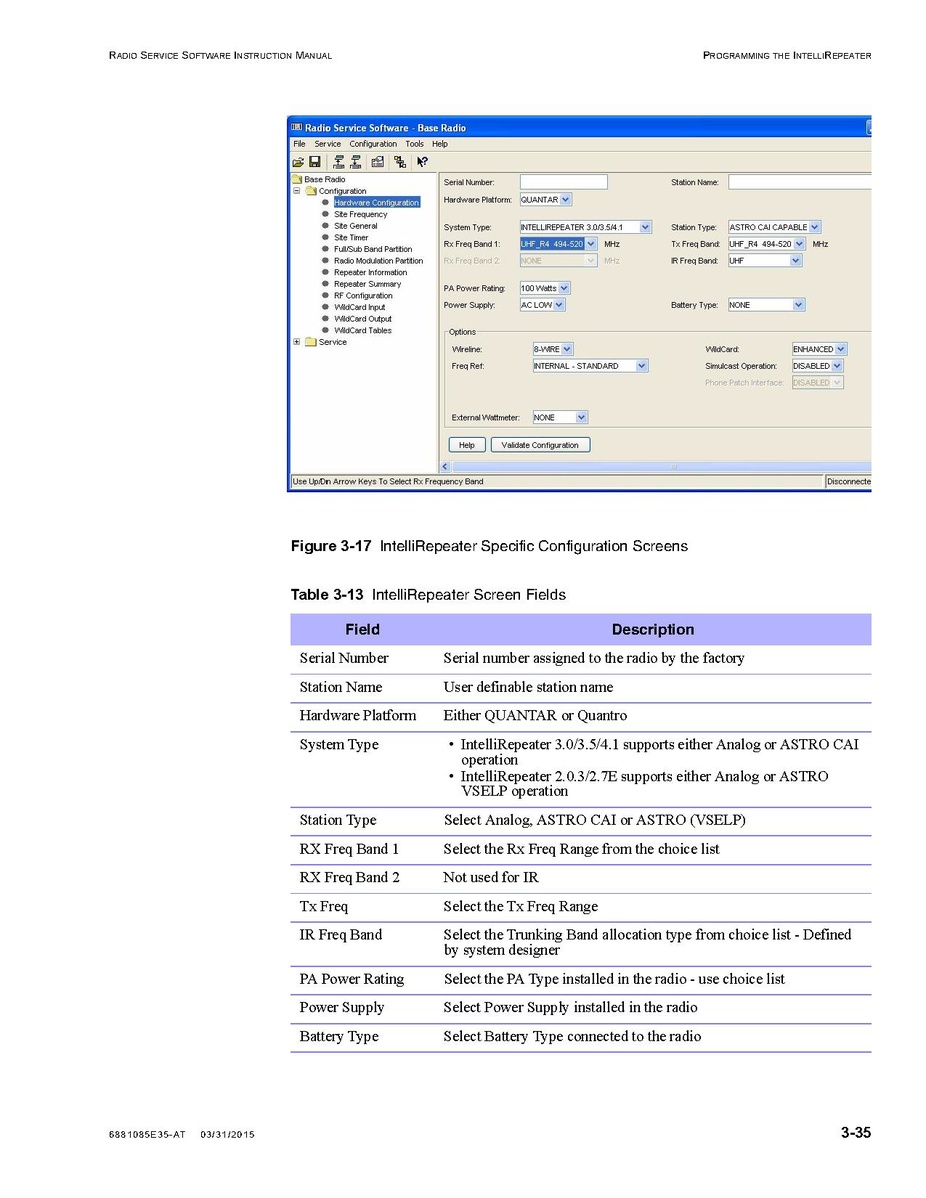Open the Configuration menu
926x1198 pixels.
373,144
